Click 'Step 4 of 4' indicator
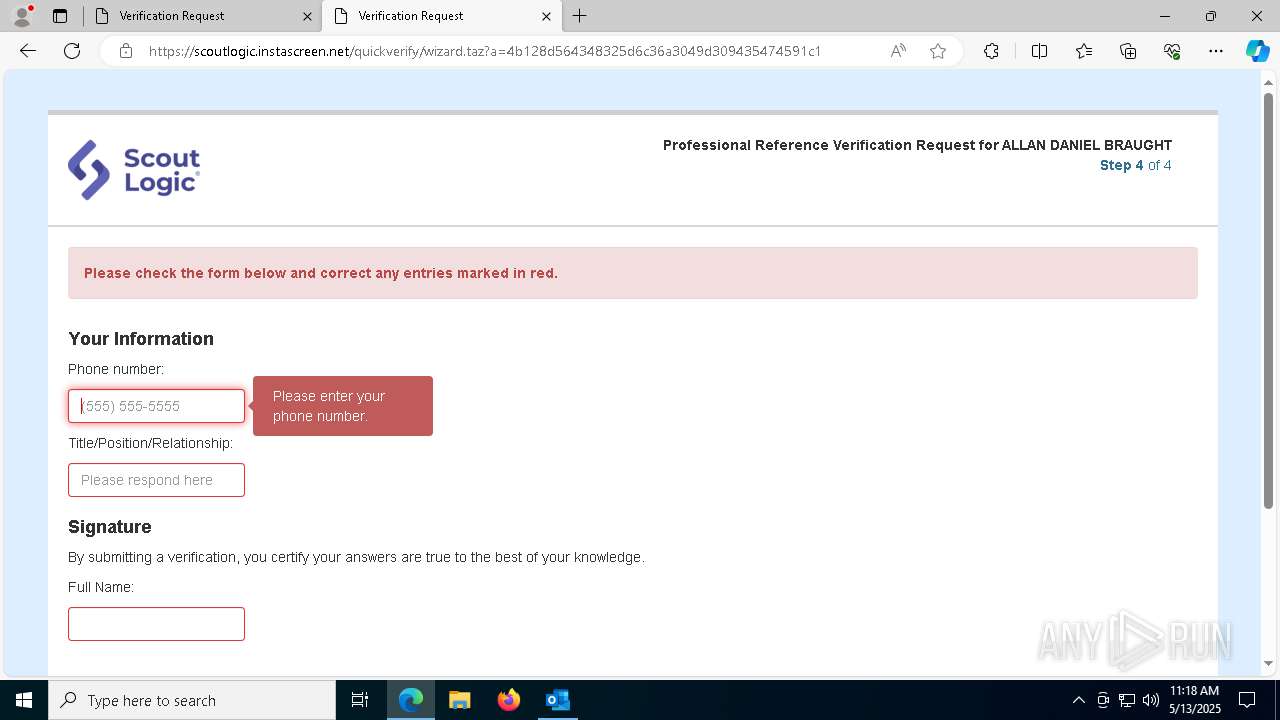1280x720 pixels. pyautogui.click(x=1136, y=165)
